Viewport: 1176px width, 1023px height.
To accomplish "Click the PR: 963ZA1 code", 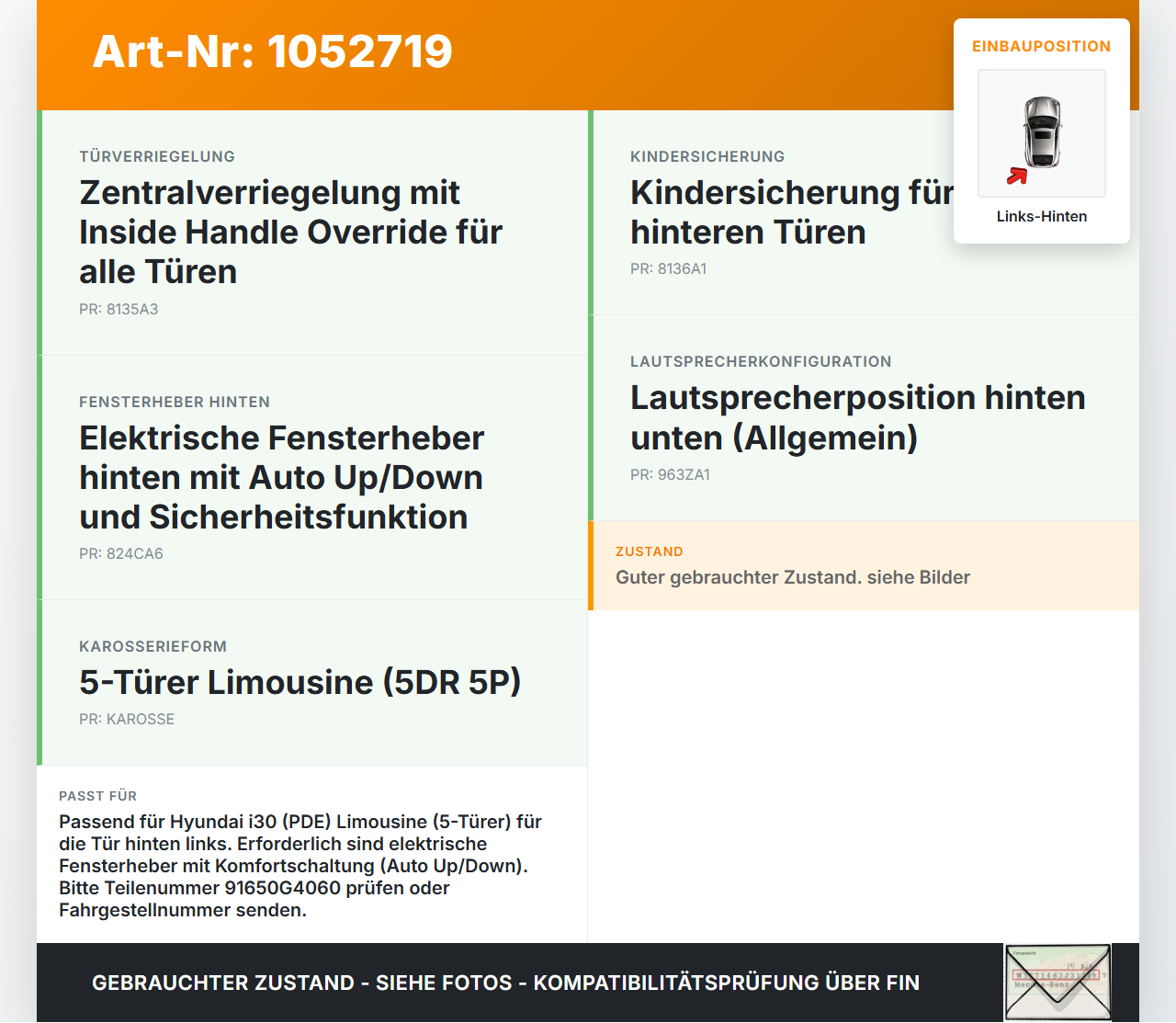I will (x=671, y=474).
